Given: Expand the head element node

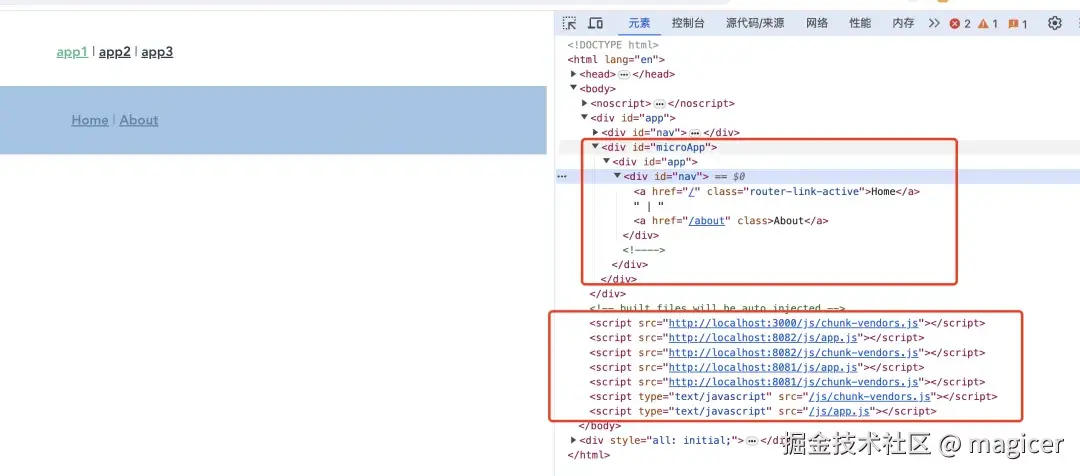Looking at the screenshot, I should 573,74.
